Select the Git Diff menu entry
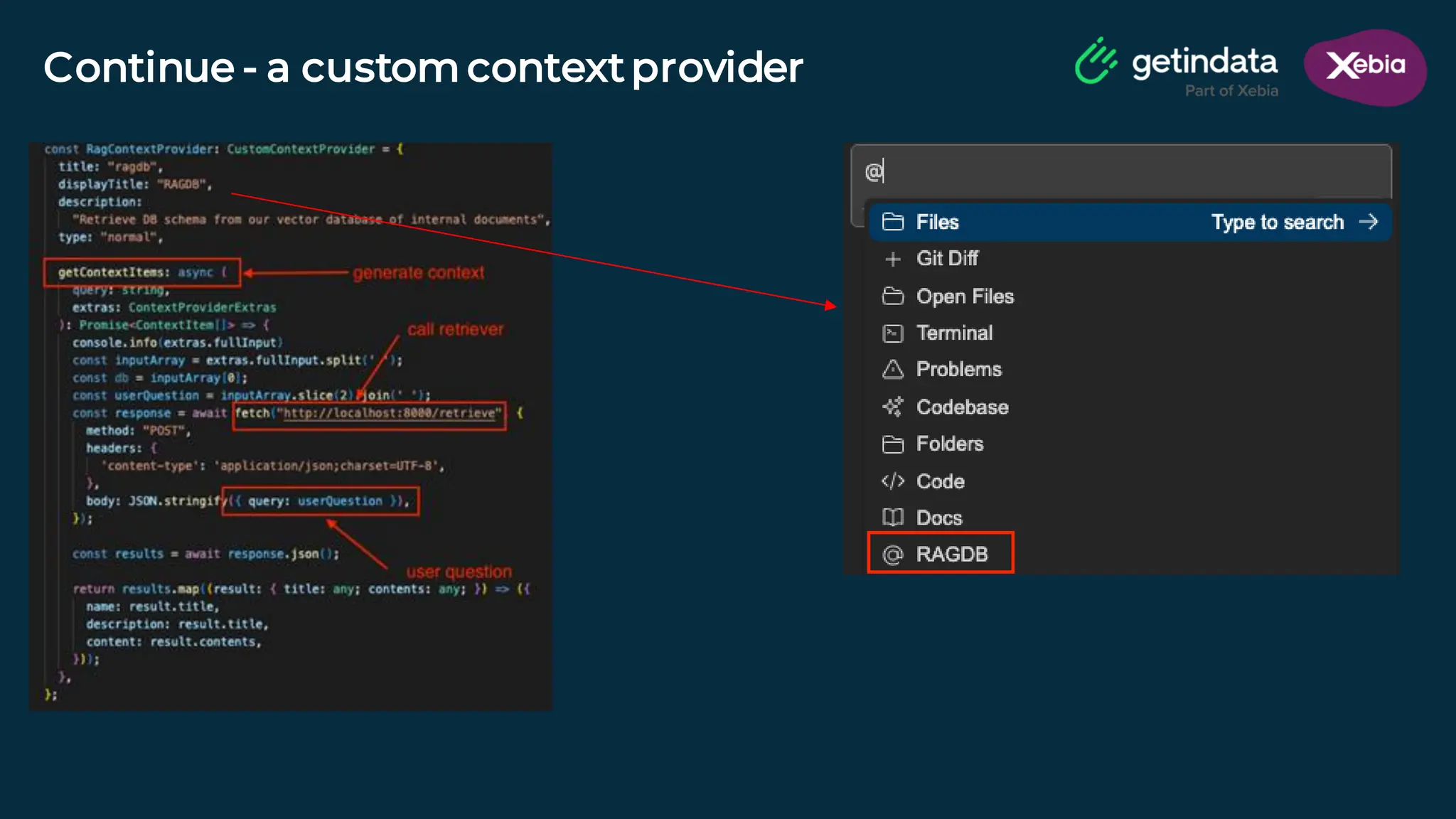 947,259
